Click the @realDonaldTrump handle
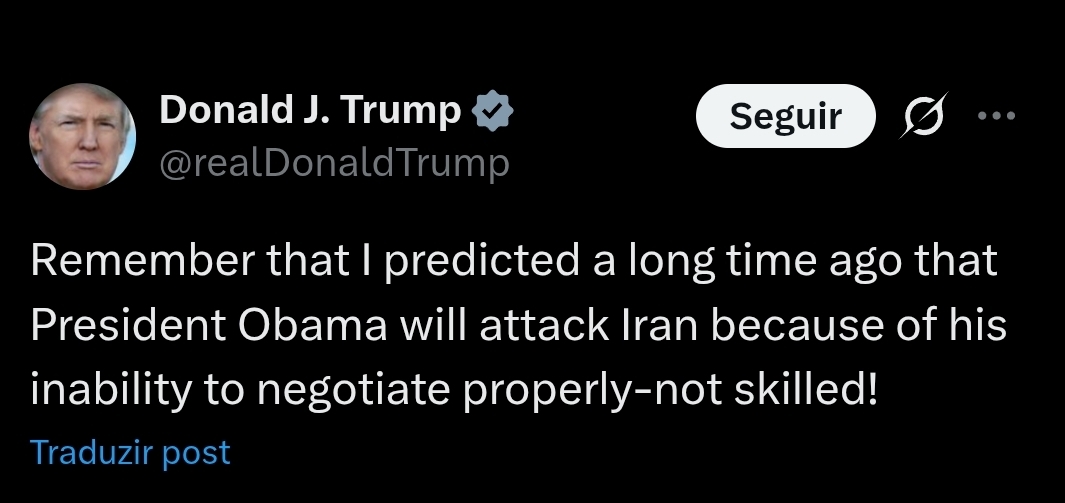1065x503 pixels. (x=334, y=163)
